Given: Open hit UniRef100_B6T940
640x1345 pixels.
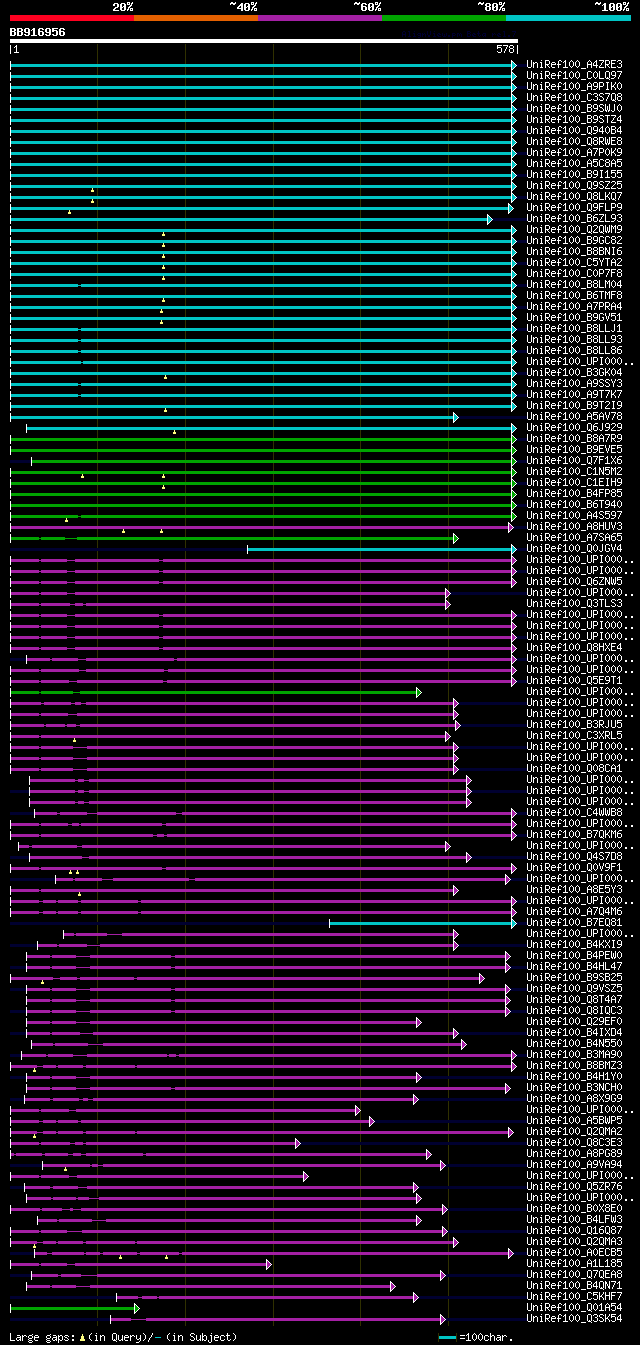Looking at the screenshot, I should [x=574, y=504].
